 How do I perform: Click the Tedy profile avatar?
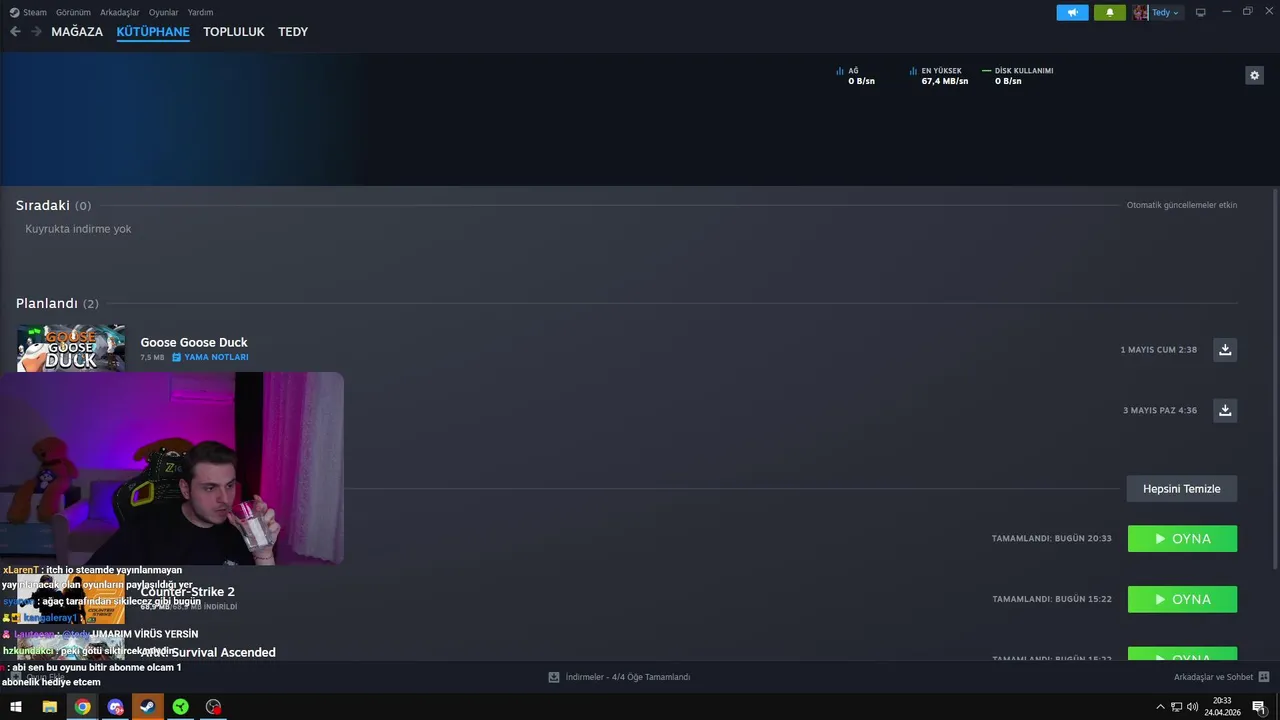(1141, 12)
